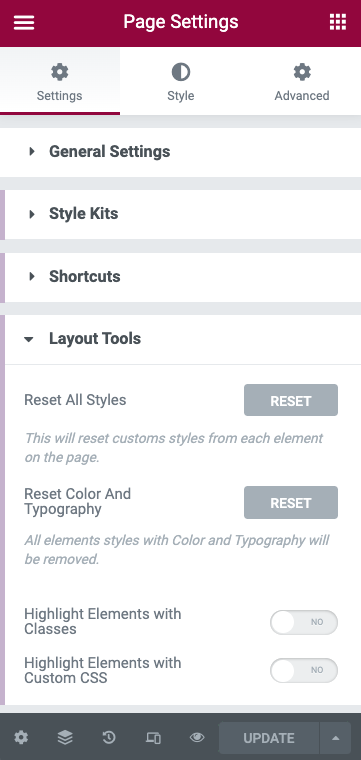Open the hamburger menu in header
Image resolution: width=361 pixels, height=760 pixels.
point(24,22)
